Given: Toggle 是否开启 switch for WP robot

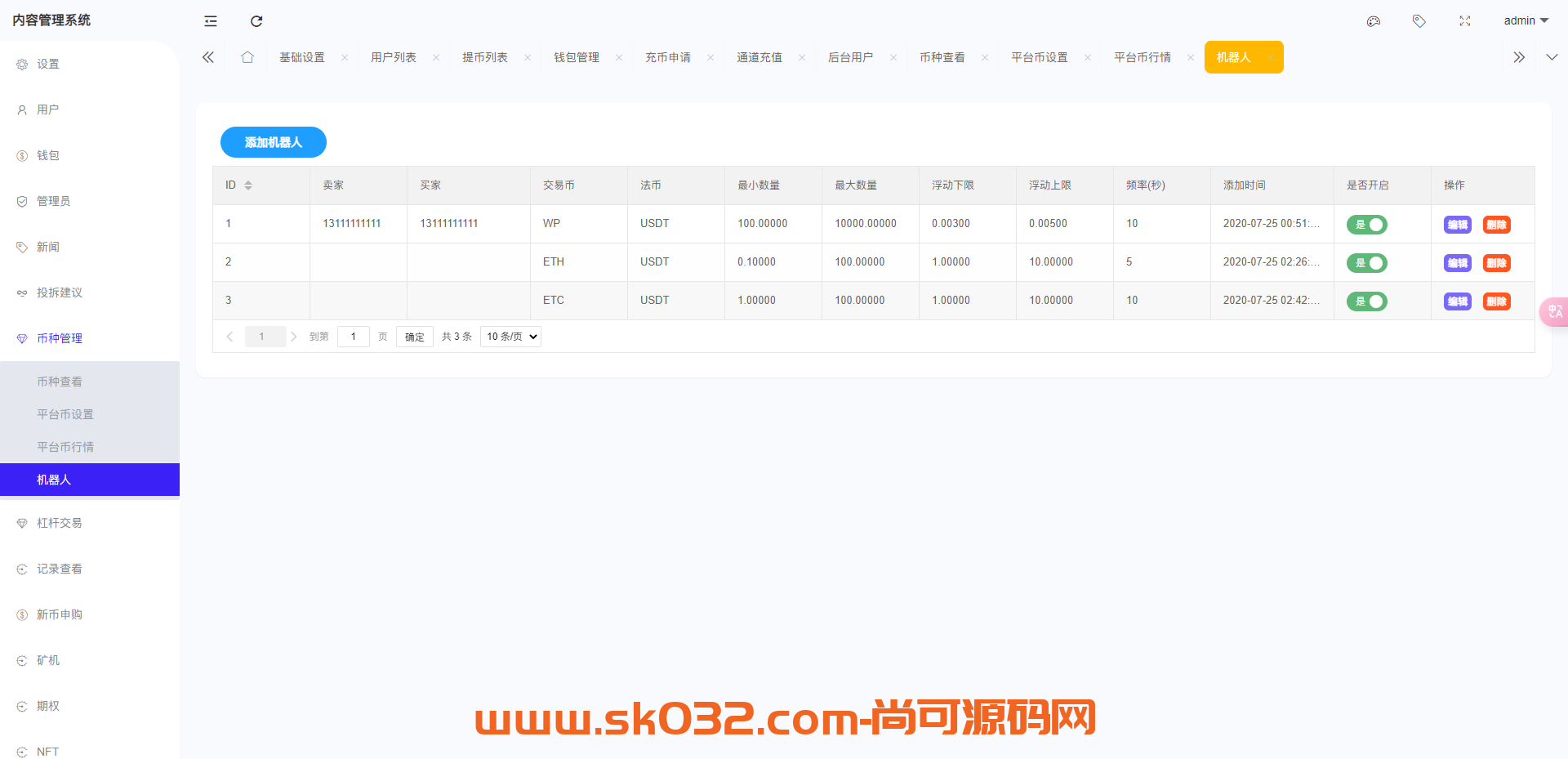Looking at the screenshot, I should coord(1367,225).
